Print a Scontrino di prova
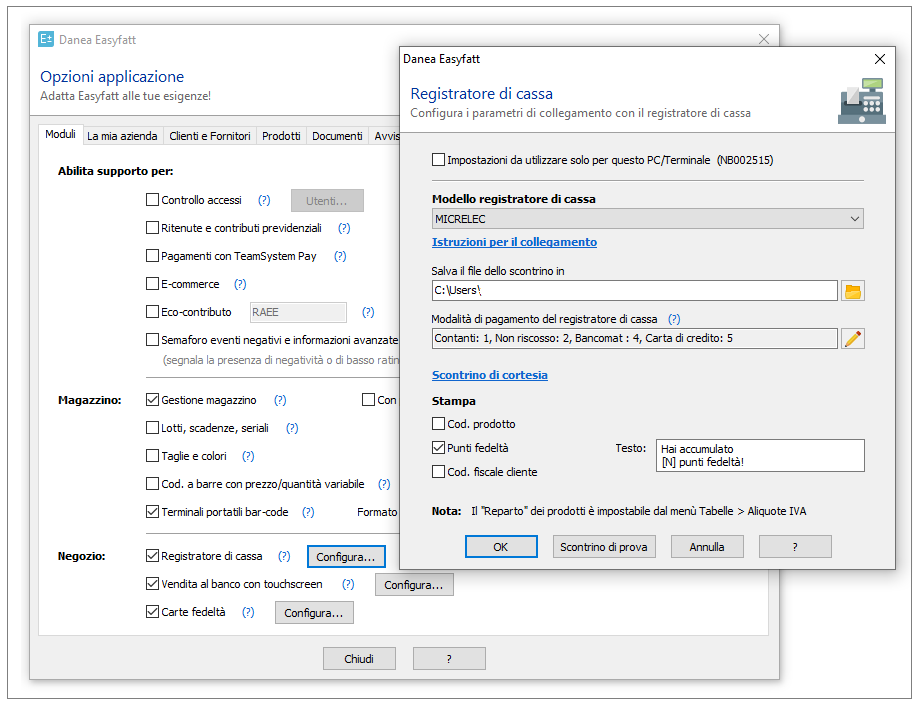The height and width of the screenshot is (710, 922). tap(604, 546)
